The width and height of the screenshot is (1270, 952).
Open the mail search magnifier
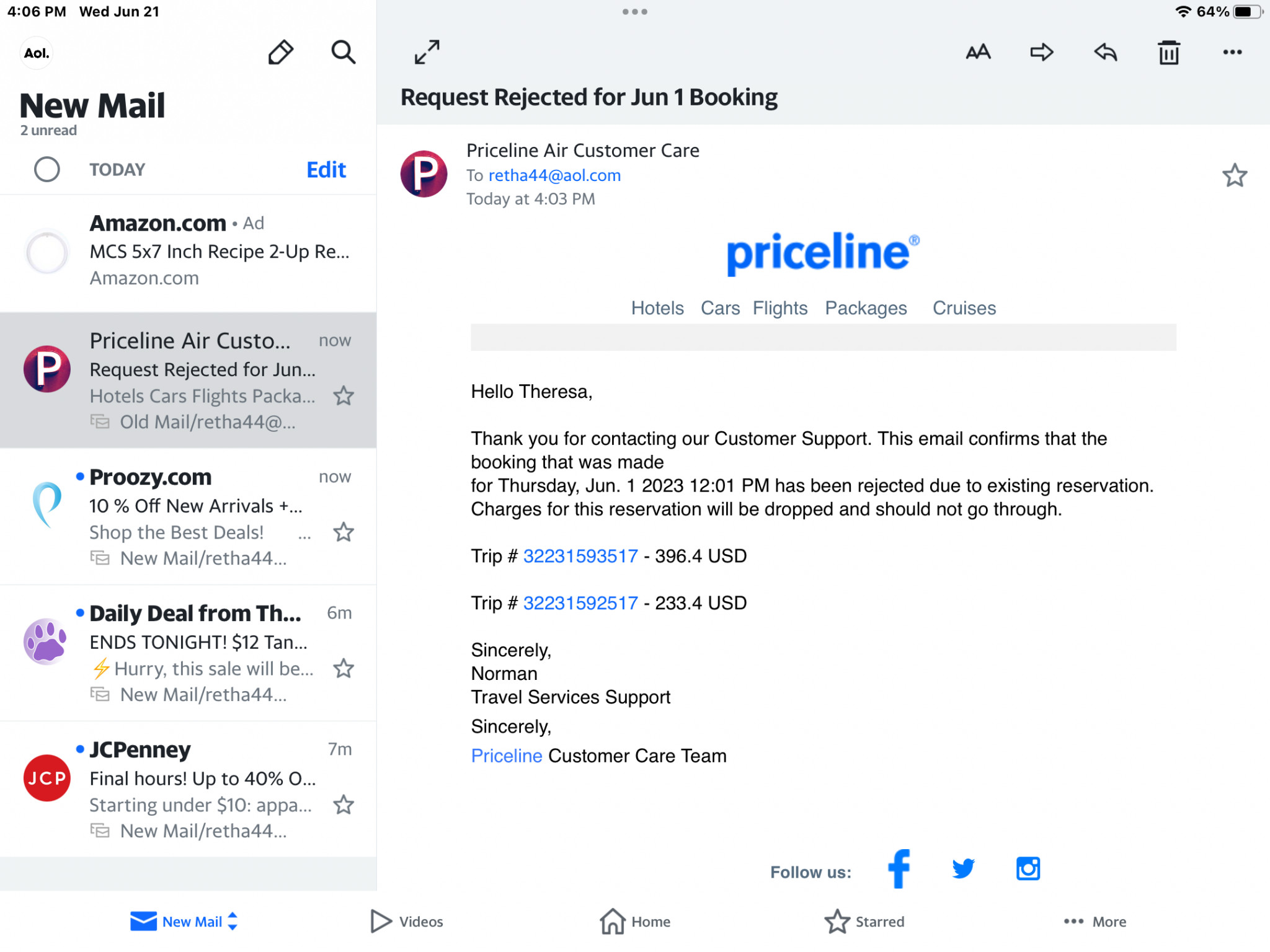coord(343,52)
